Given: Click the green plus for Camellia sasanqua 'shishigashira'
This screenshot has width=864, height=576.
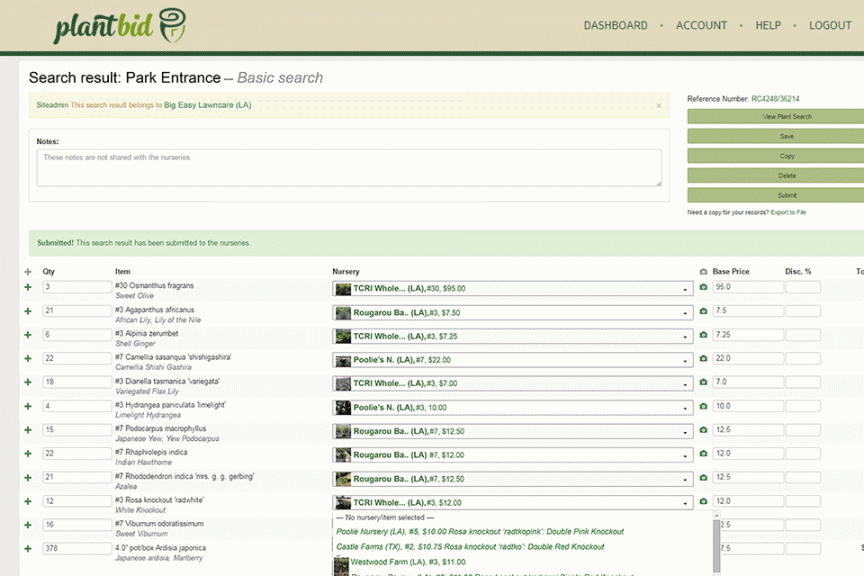Looking at the screenshot, I should coord(27,358).
